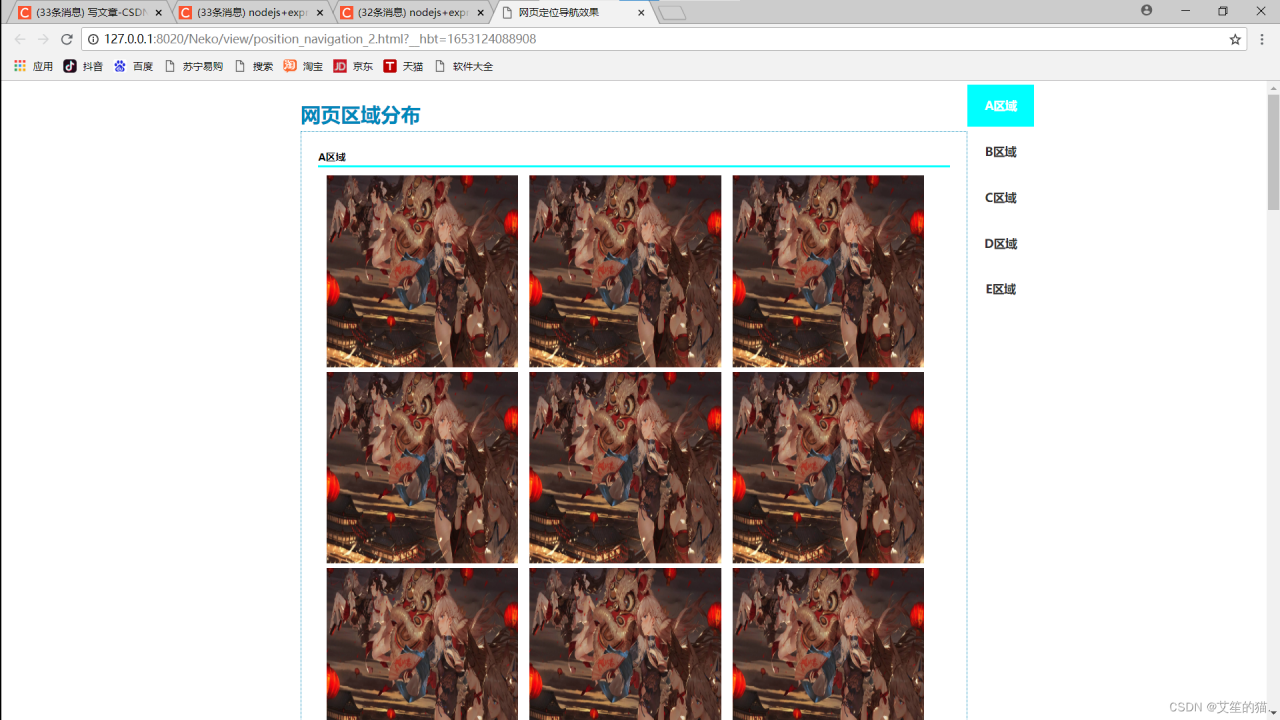Jump to A区域 in the side navigation

pyautogui.click(x=1000, y=106)
